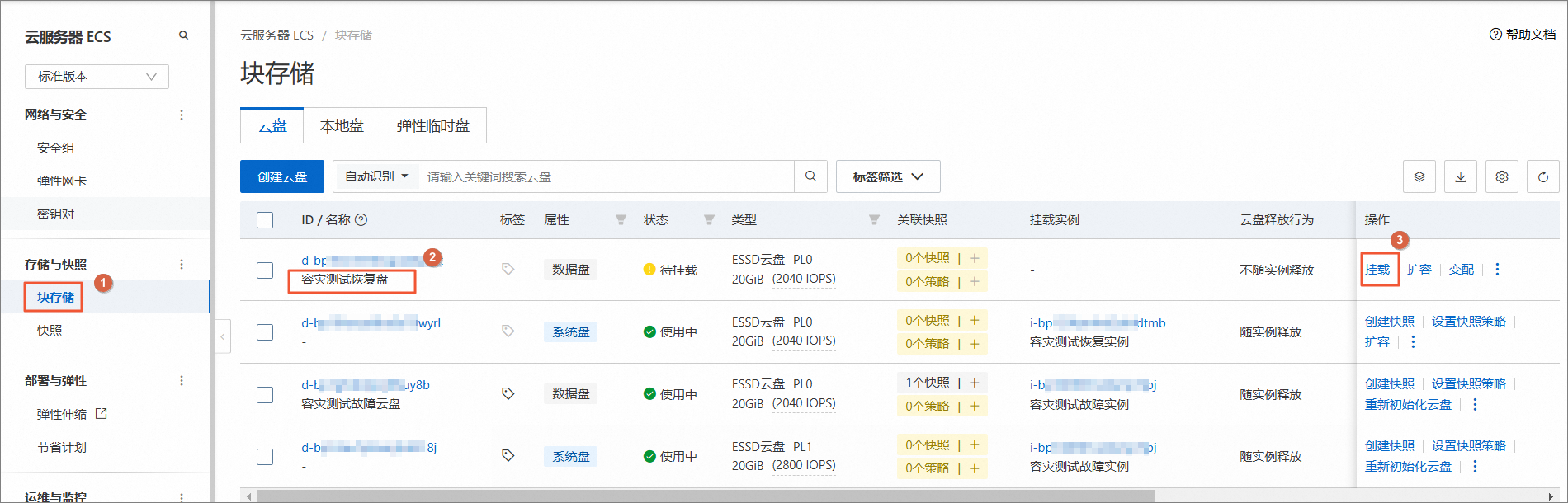
Task: Click the tag icon for the 8j disk row
Action: pyautogui.click(x=508, y=455)
